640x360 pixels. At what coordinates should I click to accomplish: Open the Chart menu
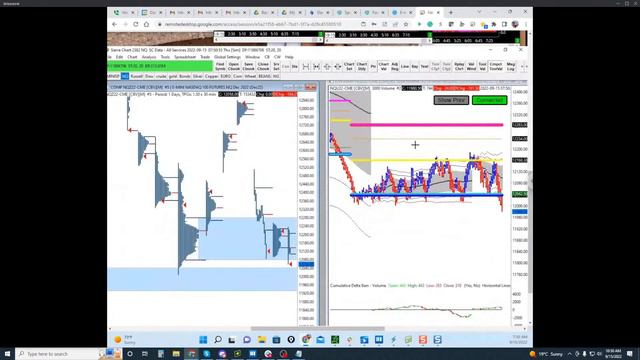pyautogui.click(x=132, y=57)
